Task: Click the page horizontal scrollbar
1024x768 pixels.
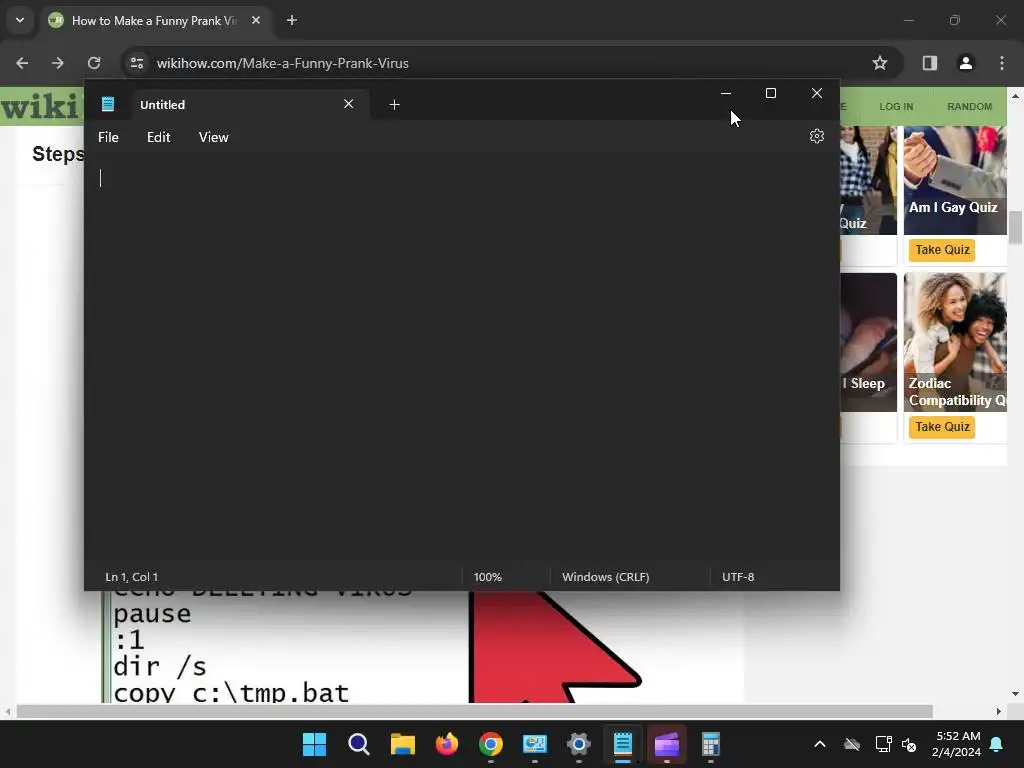Action: coord(474,711)
